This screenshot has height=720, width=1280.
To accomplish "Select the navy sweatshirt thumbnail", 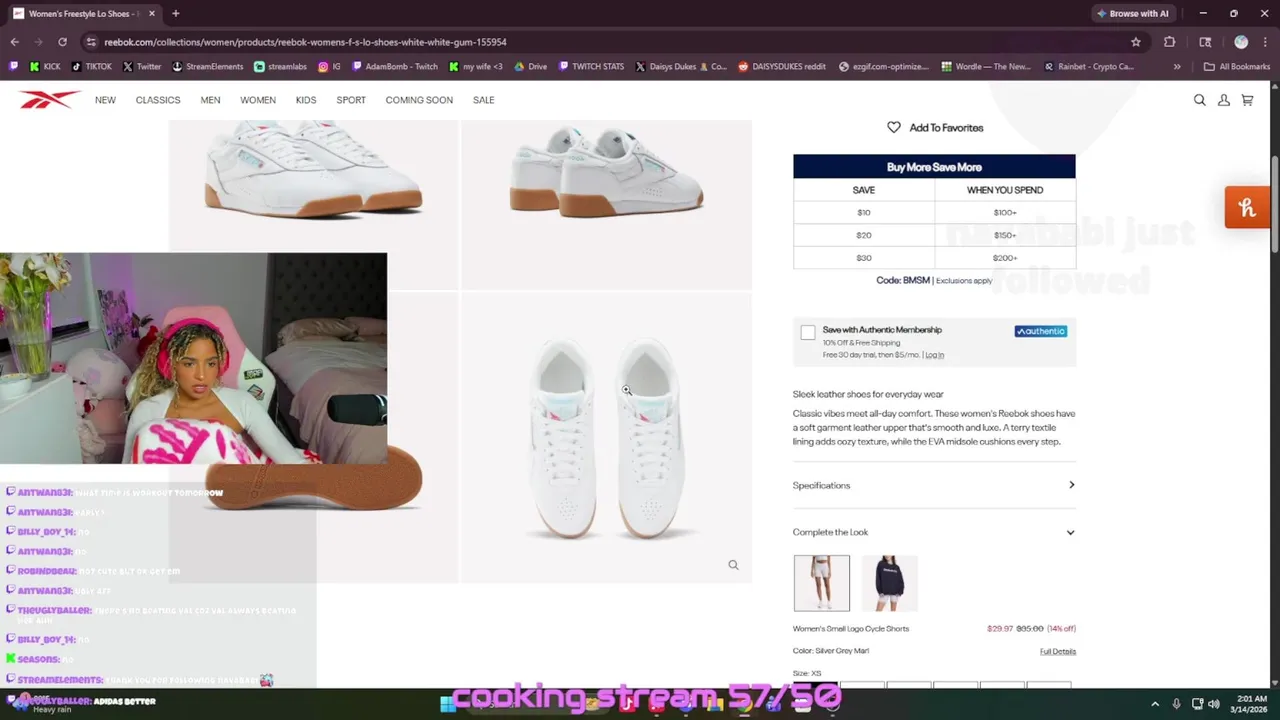I will 889,583.
